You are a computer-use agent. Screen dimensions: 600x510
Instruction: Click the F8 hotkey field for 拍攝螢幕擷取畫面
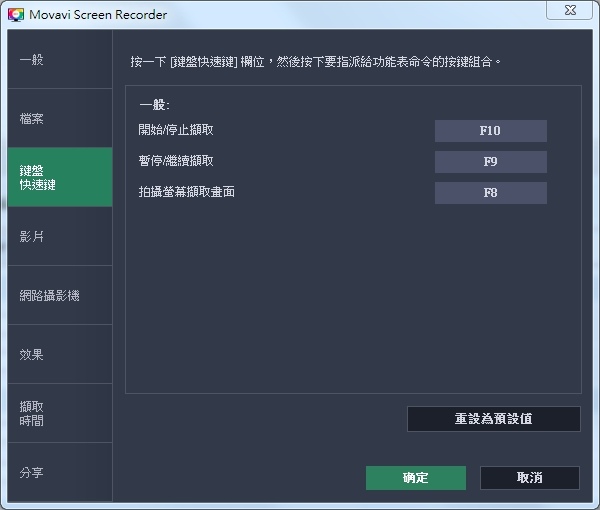point(491,193)
